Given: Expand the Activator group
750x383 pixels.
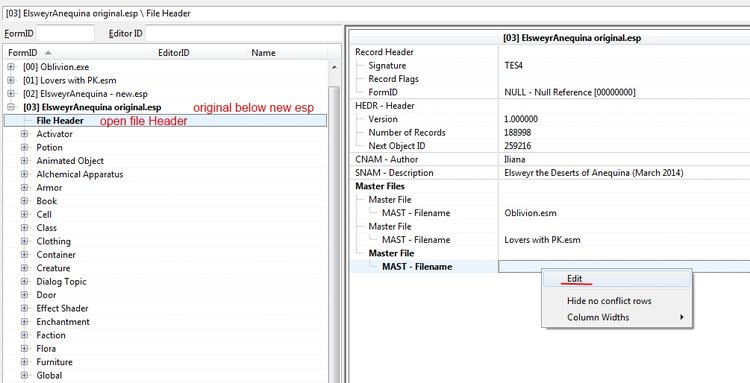Looking at the screenshot, I should [x=24, y=134].
